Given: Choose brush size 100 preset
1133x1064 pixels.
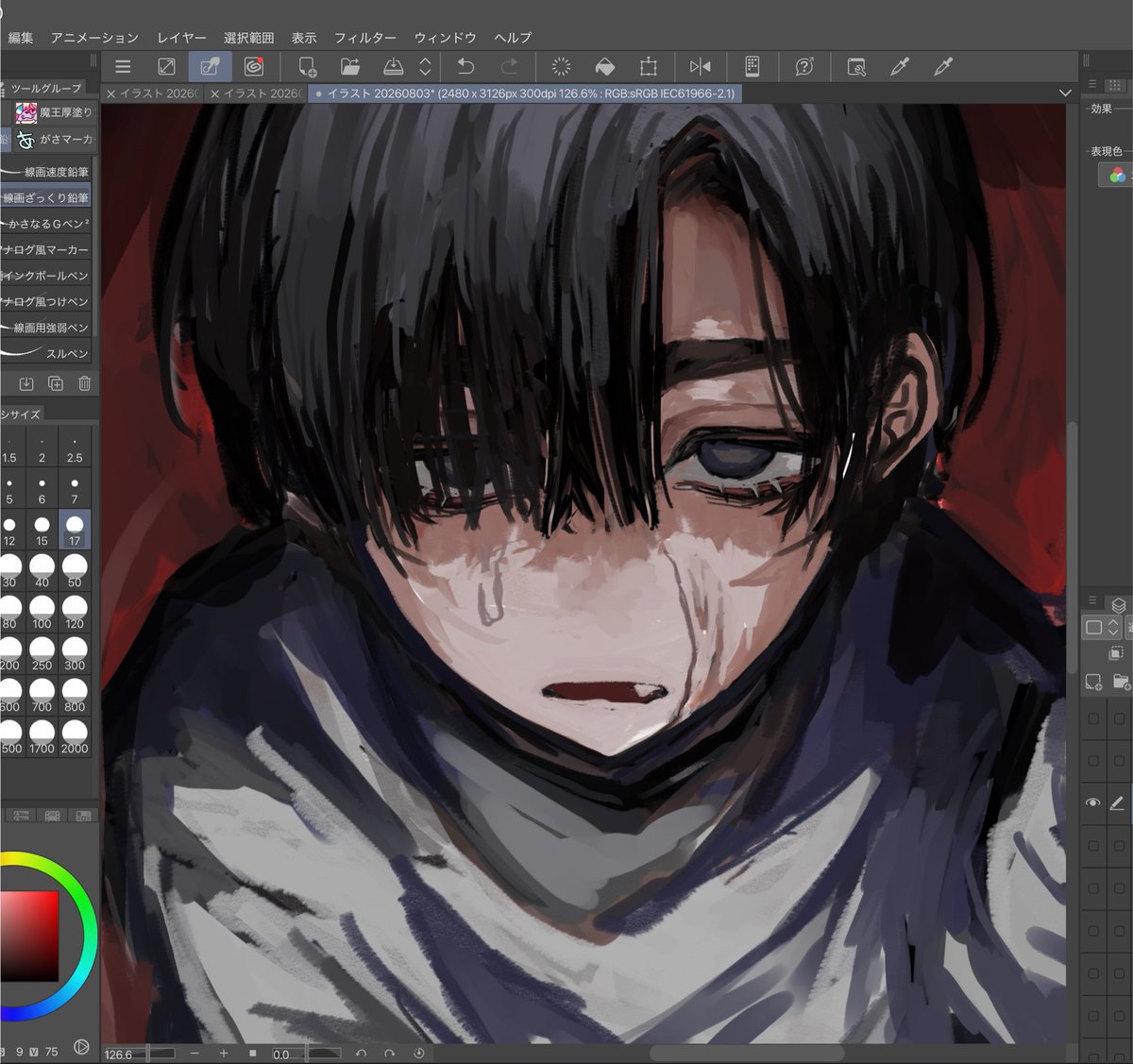Looking at the screenshot, I should [x=42, y=613].
